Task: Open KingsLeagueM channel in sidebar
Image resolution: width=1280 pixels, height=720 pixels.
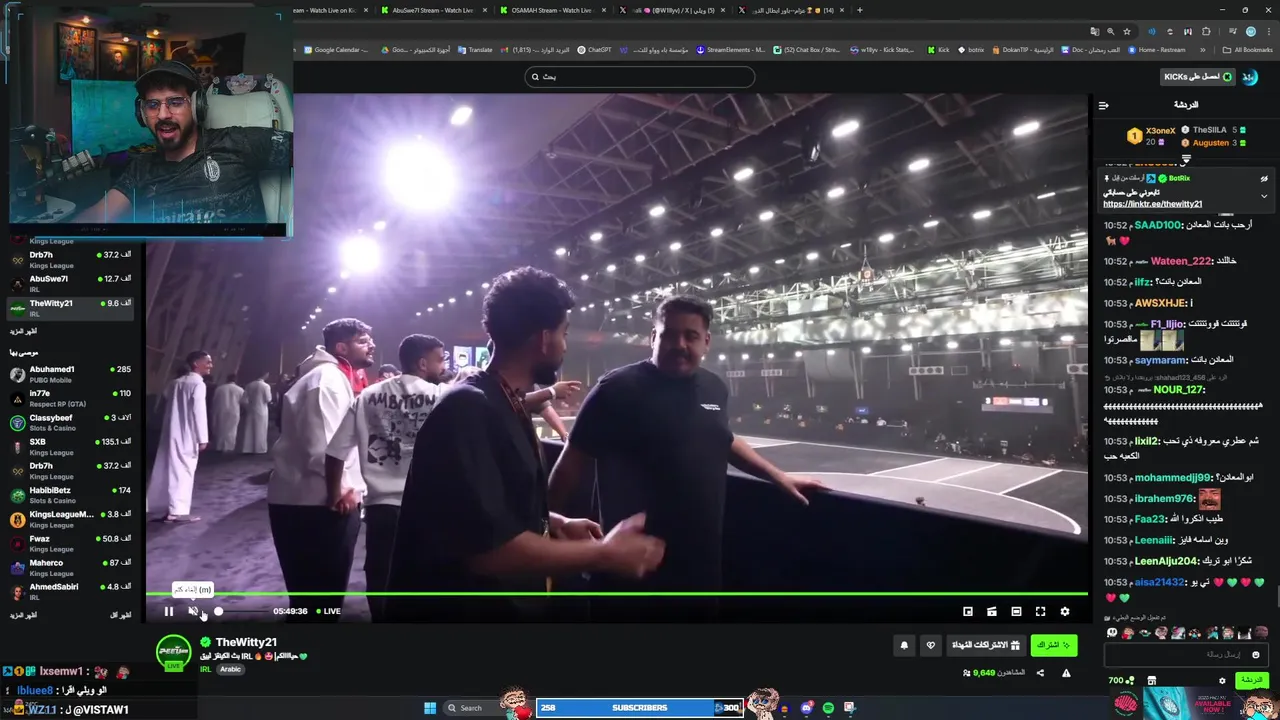Action: 70,519
